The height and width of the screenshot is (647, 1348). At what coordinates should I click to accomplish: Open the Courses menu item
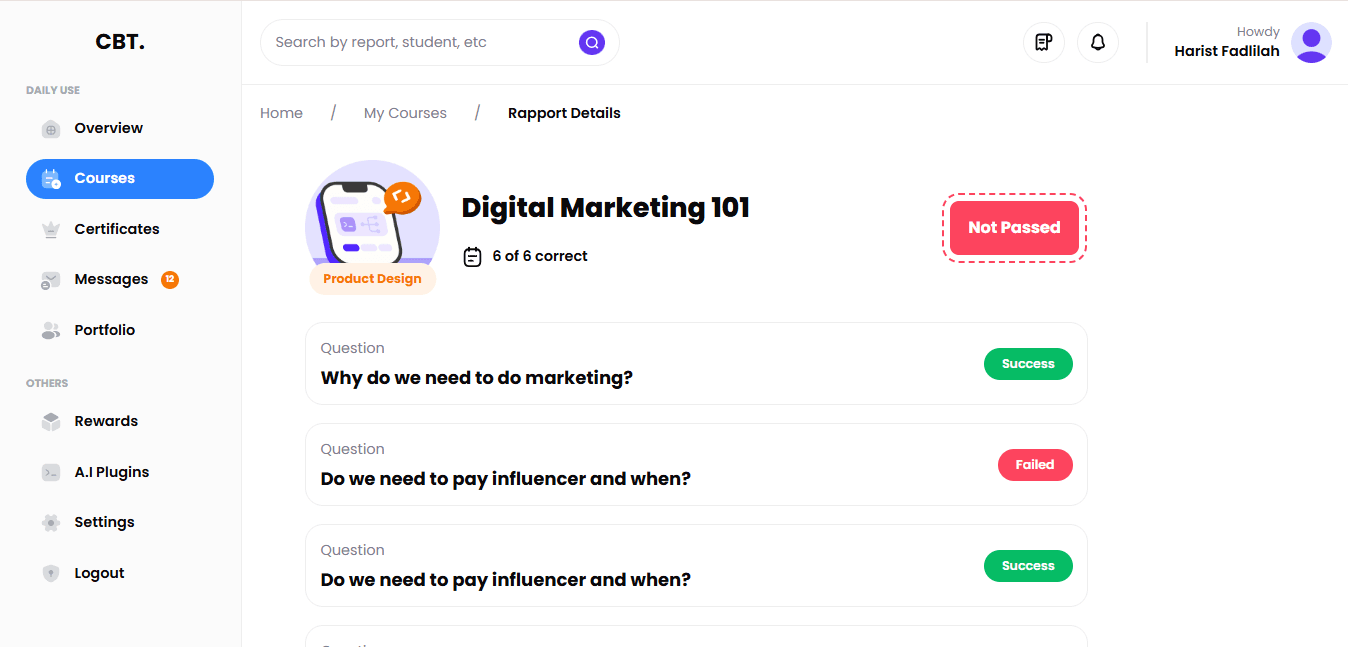coord(120,179)
